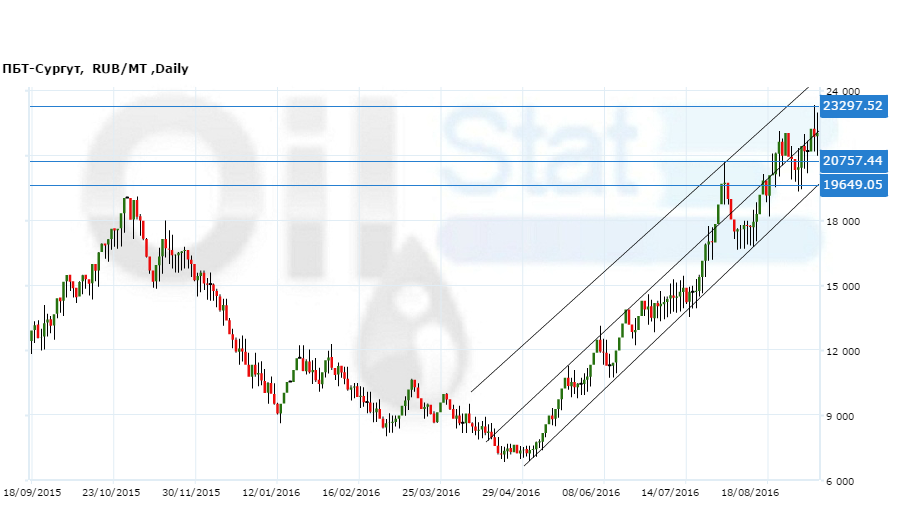The width and height of the screenshot is (909, 509).
Task: Select the 18/09/2015 date on the time axis
Action: click(x=32, y=492)
